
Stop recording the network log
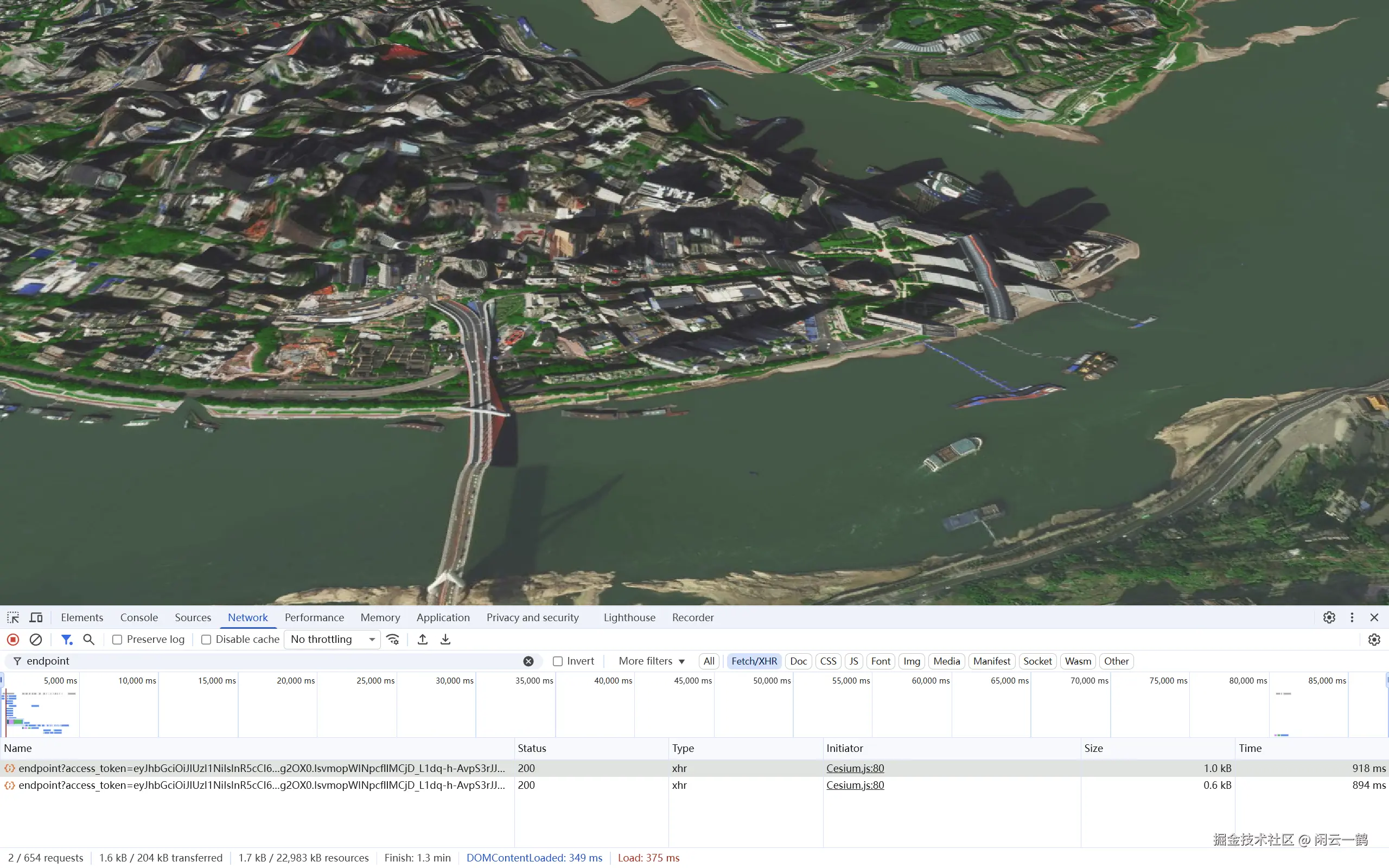click(13, 639)
